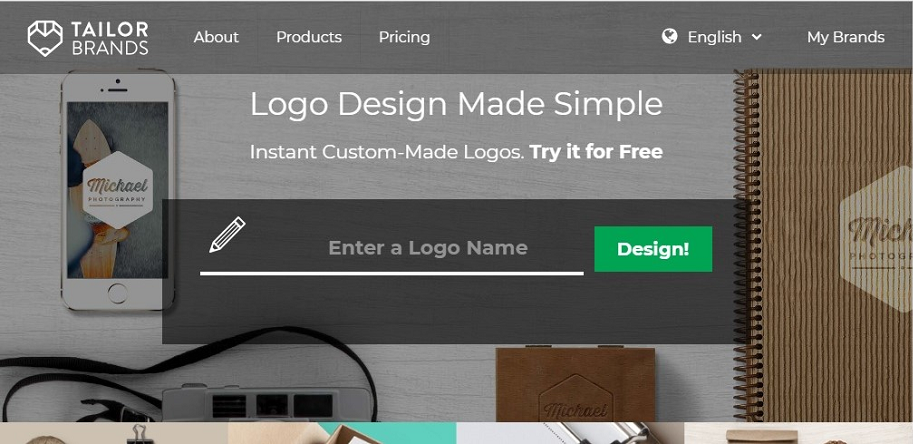This screenshot has width=913, height=444.
Task: Go to the Pricing page
Action: 404,37
